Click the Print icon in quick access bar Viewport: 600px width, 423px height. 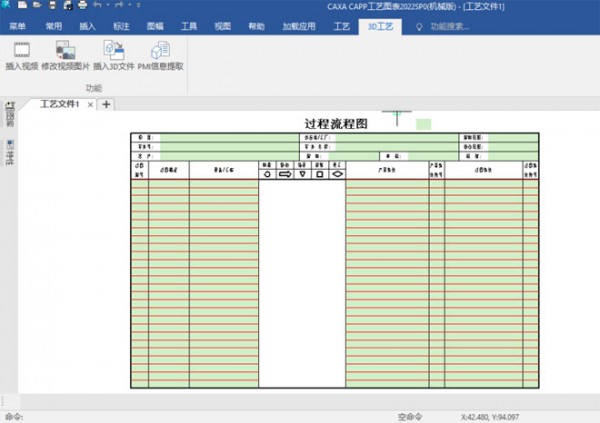[83, 5]
